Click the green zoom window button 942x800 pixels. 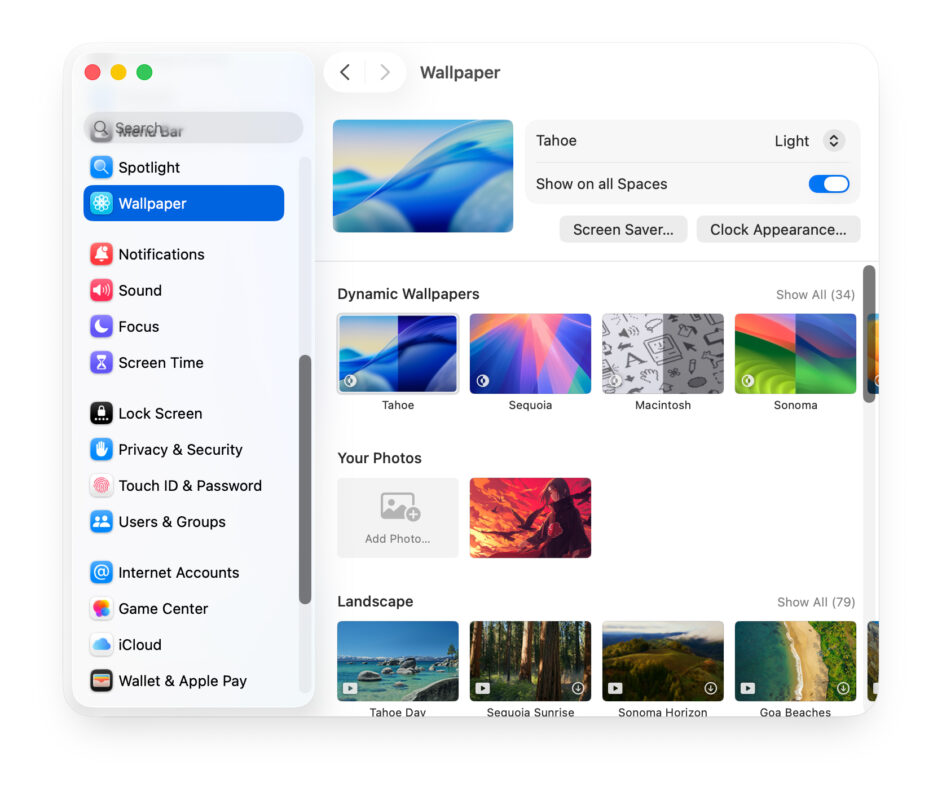(x=144, y=72)
